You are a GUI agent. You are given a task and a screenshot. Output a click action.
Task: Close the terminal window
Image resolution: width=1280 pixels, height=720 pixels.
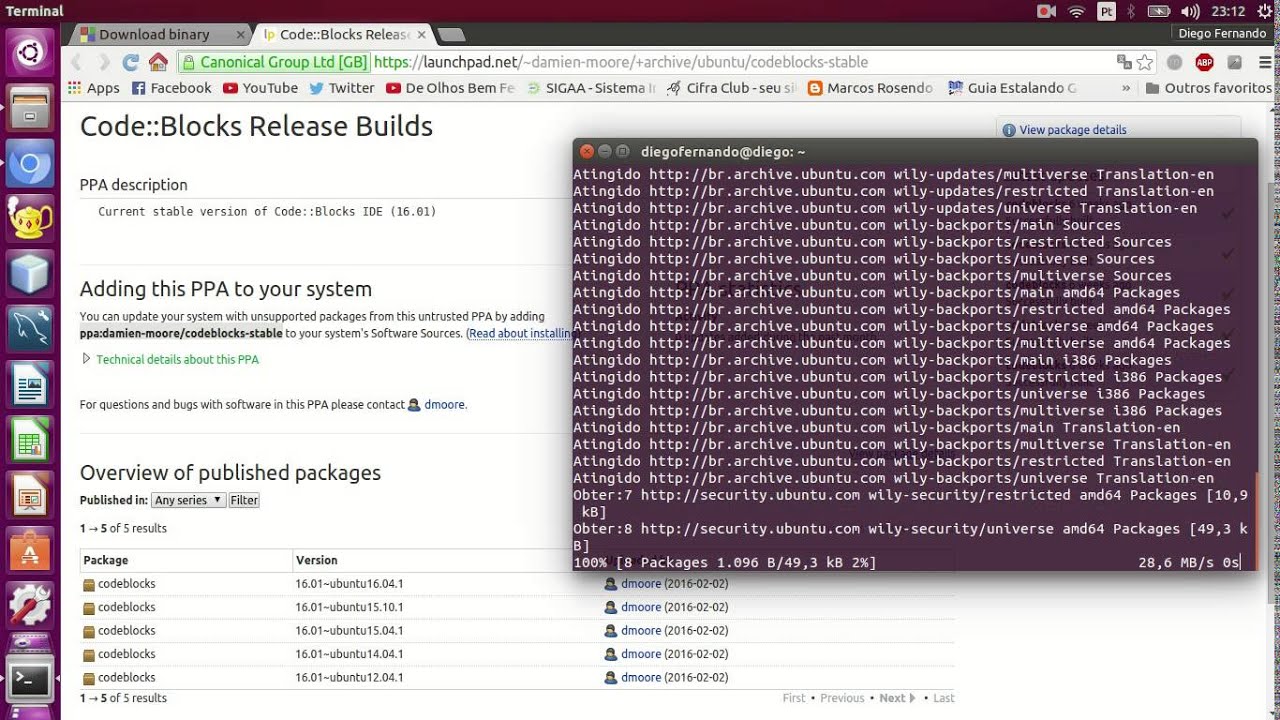(587, 152)
